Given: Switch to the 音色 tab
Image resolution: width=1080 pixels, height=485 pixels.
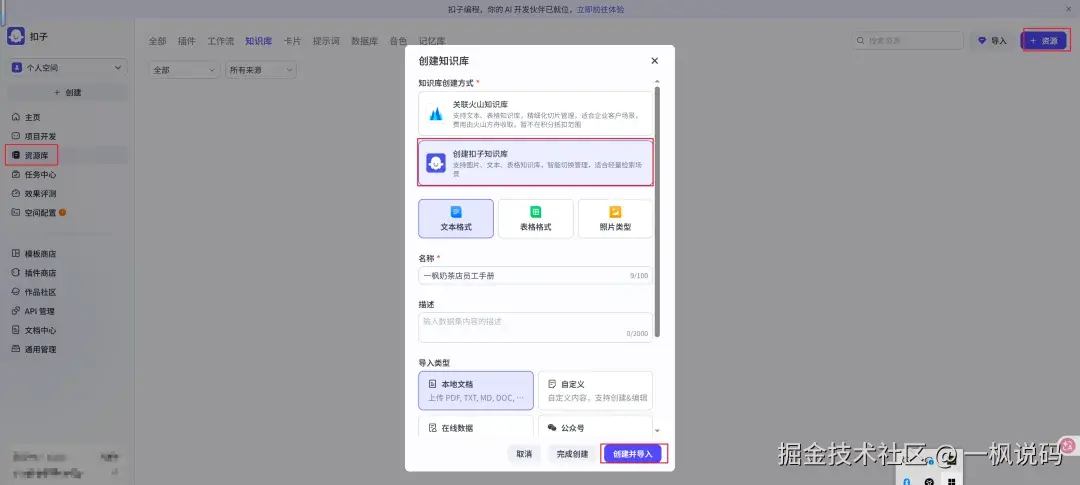Looking at the screenshot, I should click(398, 41).
